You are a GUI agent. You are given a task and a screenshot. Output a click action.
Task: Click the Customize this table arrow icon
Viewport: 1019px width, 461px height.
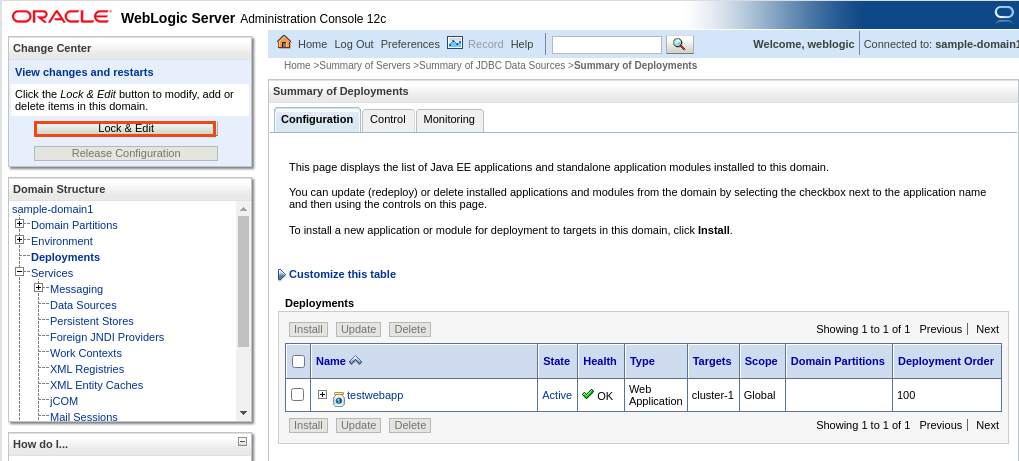click(x=281, y=274)
